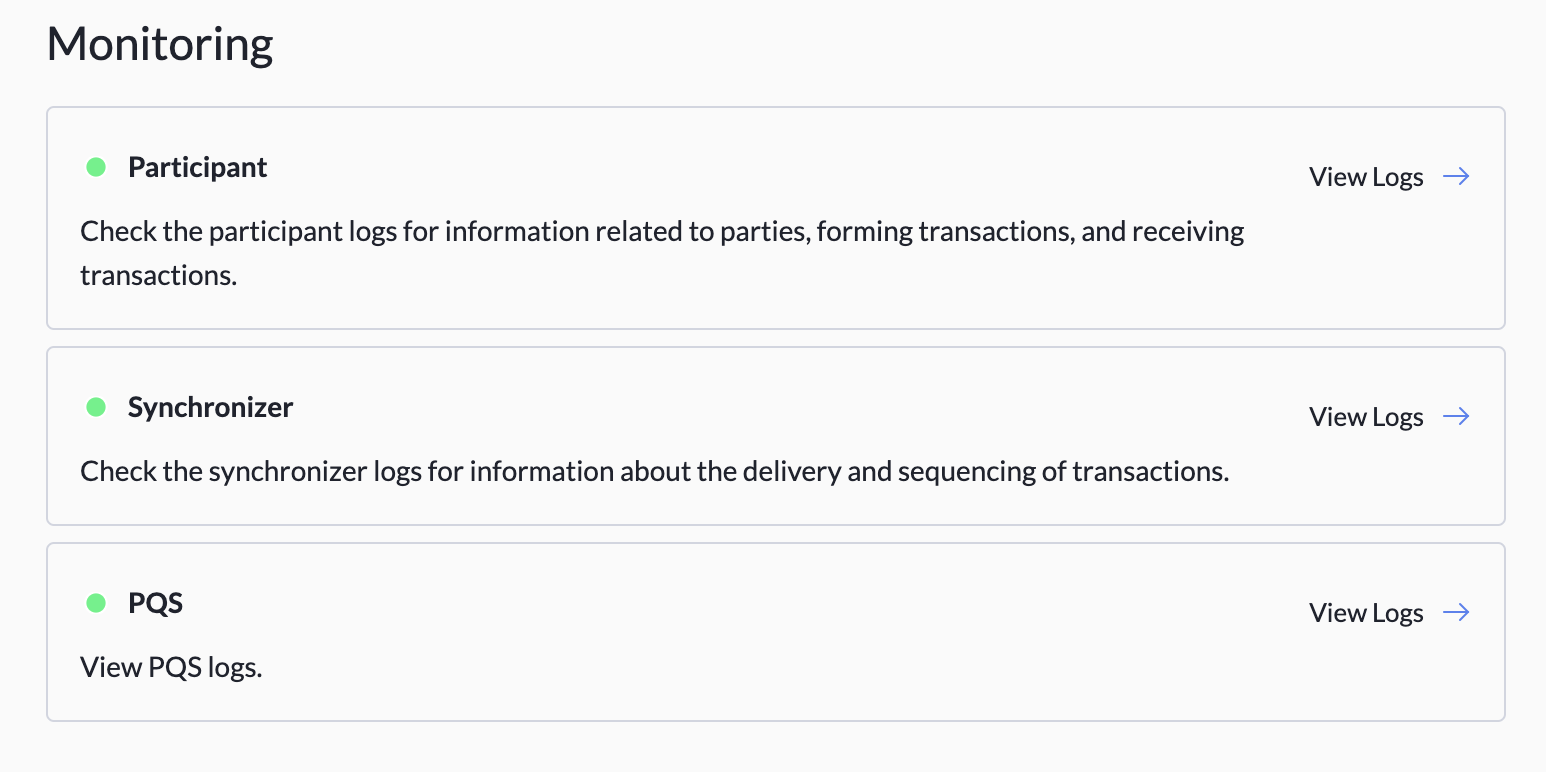Click the synchronizer delivery description text
The image size is (1546, 772).
(654, 470)
